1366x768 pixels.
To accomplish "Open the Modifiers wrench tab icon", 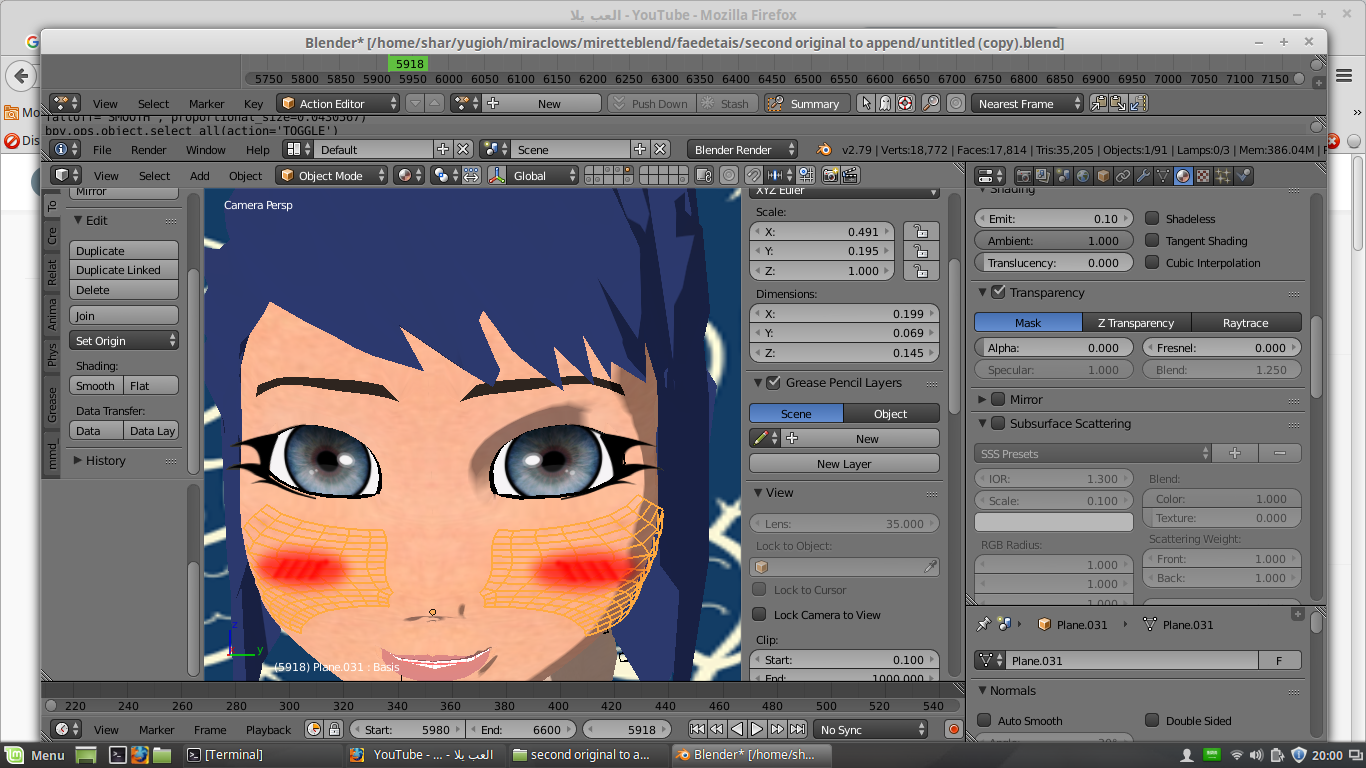I will [1143, 175].
